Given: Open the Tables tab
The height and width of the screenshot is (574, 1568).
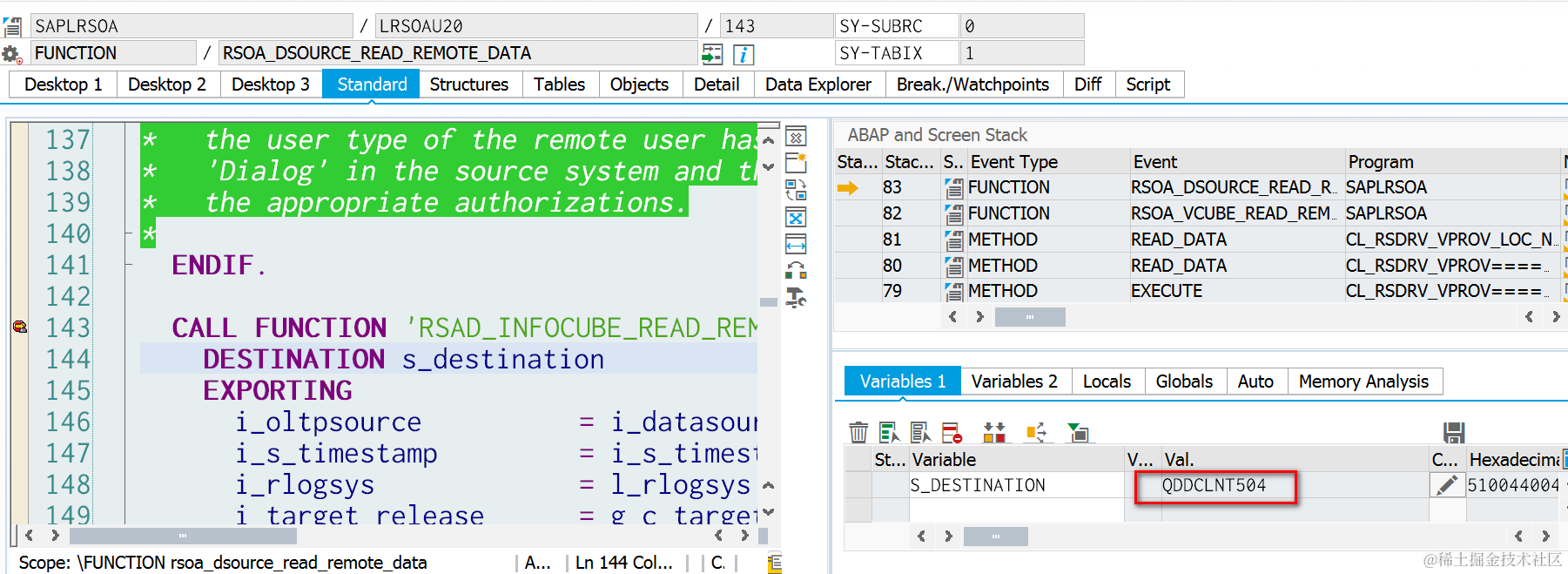Looking at the screenshot, I should [559, 84].
